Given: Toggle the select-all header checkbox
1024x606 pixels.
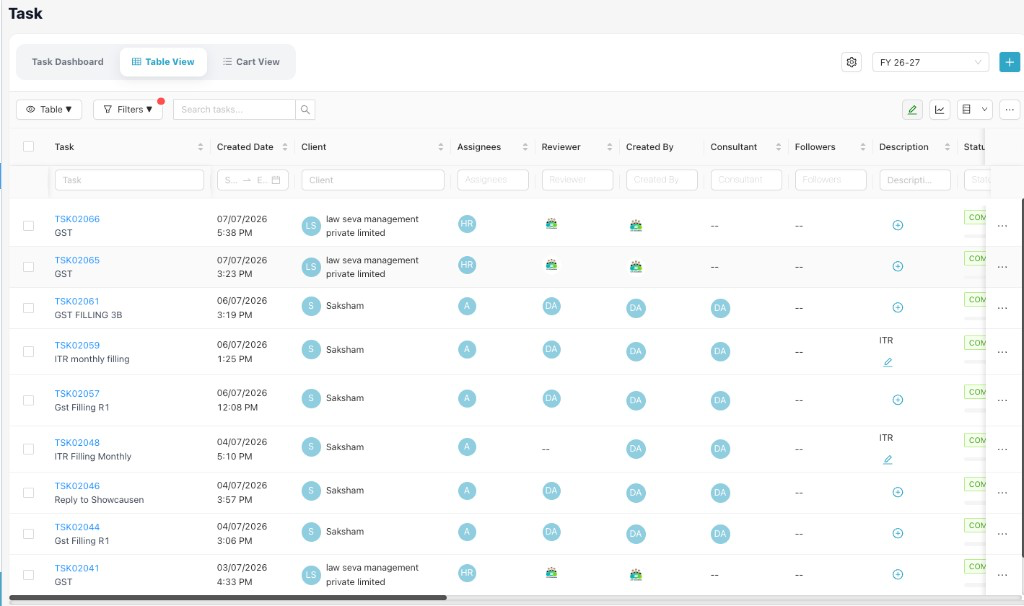Looking at the screenshot, I should (x=28, y=146).
